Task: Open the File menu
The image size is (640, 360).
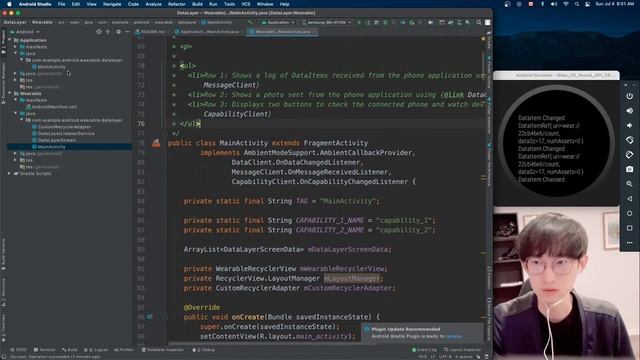Action: point(61,4)
